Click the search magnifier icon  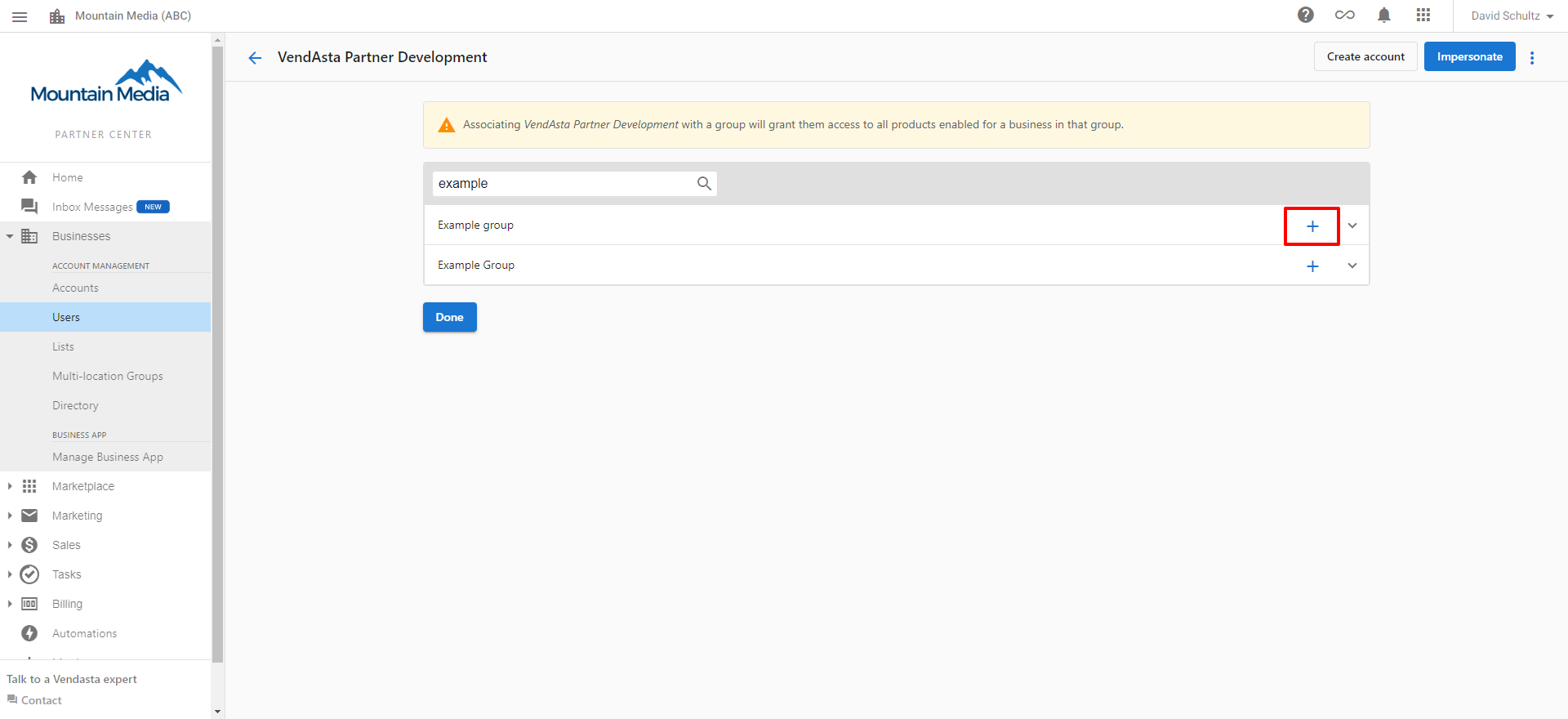[x=704, y=184]
